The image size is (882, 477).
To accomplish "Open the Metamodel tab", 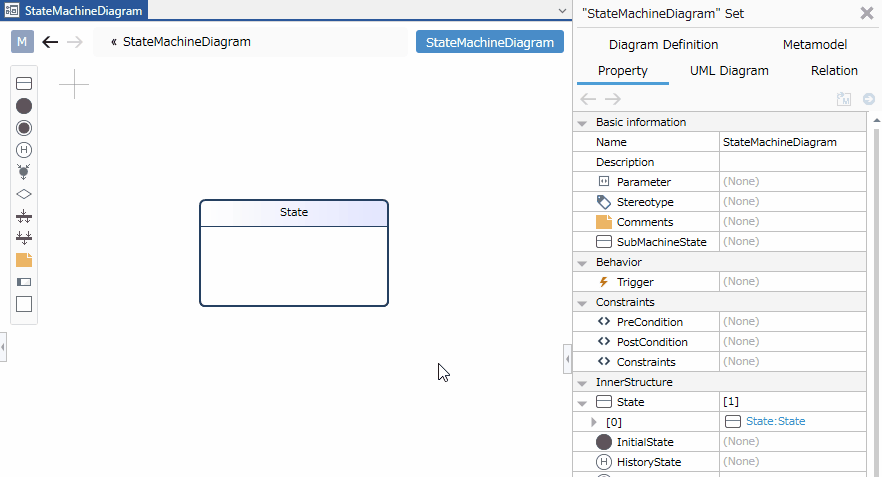I will tap(814, 44).
